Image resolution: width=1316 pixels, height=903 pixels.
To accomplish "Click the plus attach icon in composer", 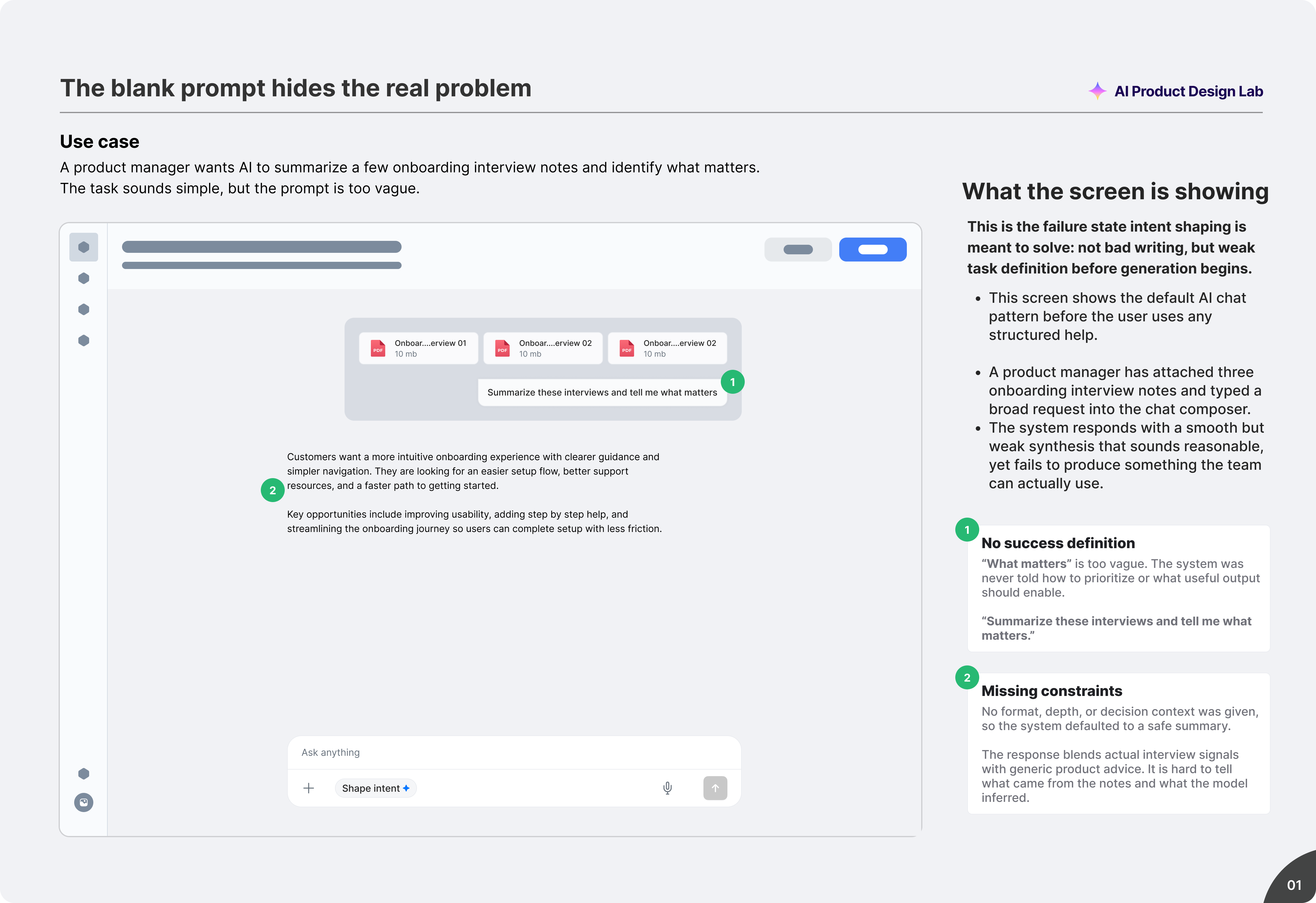I will click(309, 788).
